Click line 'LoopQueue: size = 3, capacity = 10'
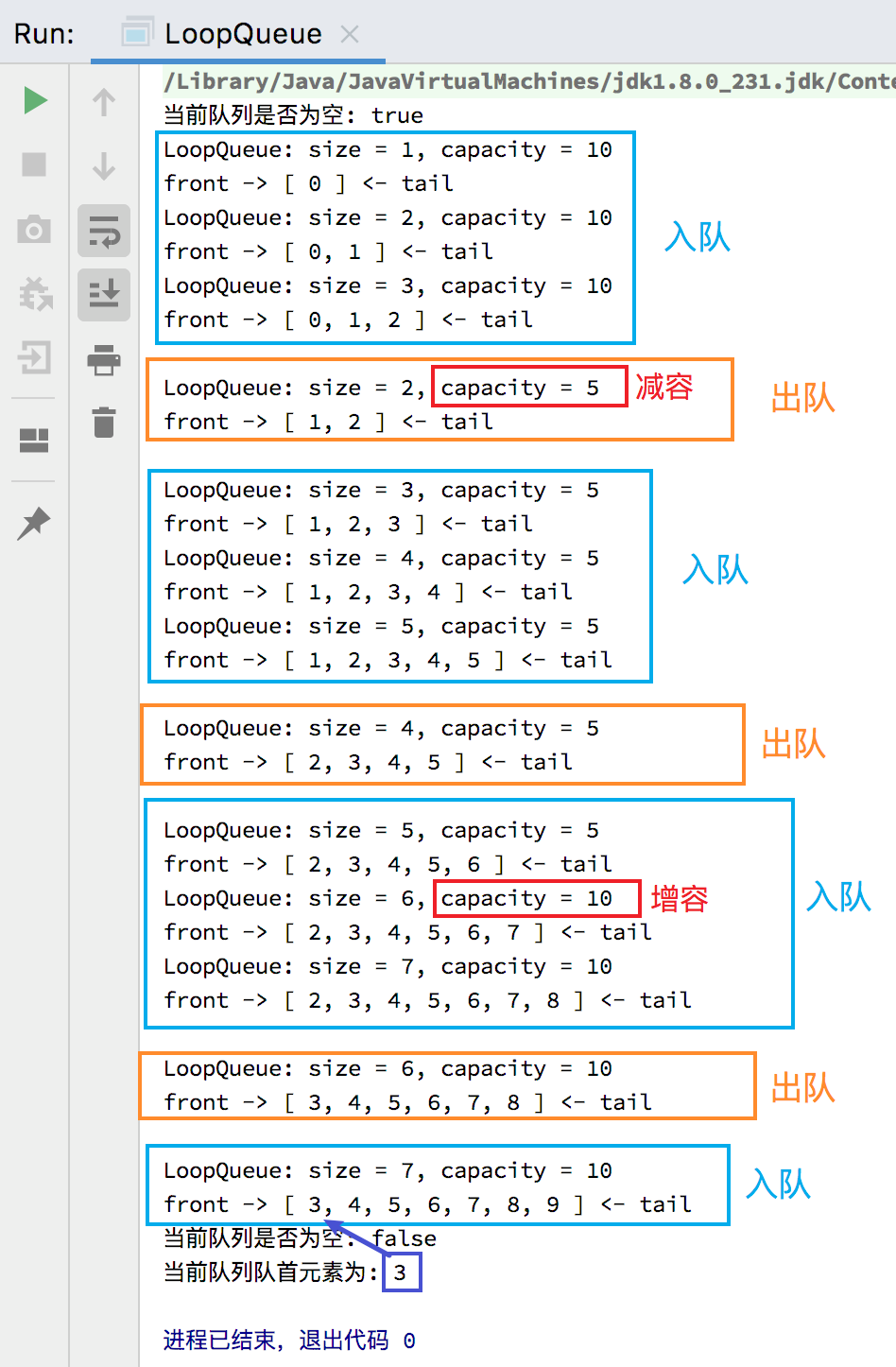The image size is (896, 1367). [388, 286]
